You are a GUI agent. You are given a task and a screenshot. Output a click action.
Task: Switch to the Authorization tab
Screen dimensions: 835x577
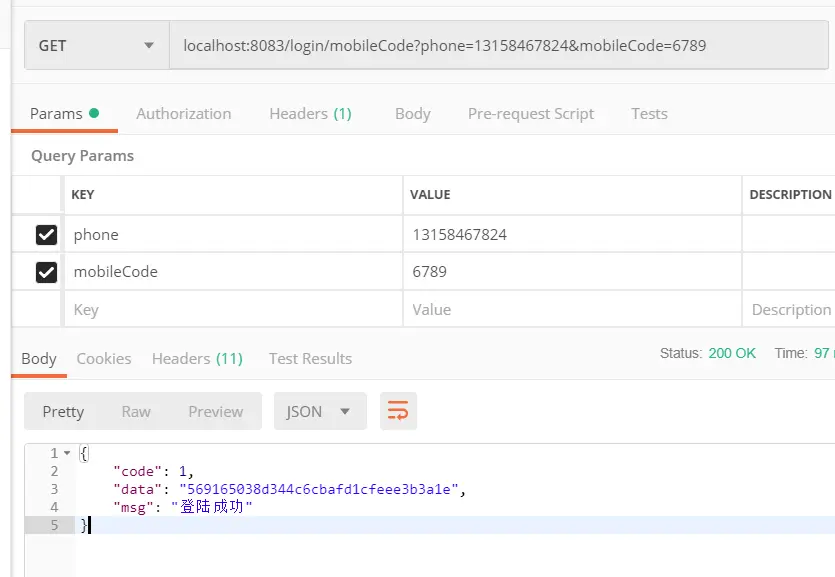(183, 114)
